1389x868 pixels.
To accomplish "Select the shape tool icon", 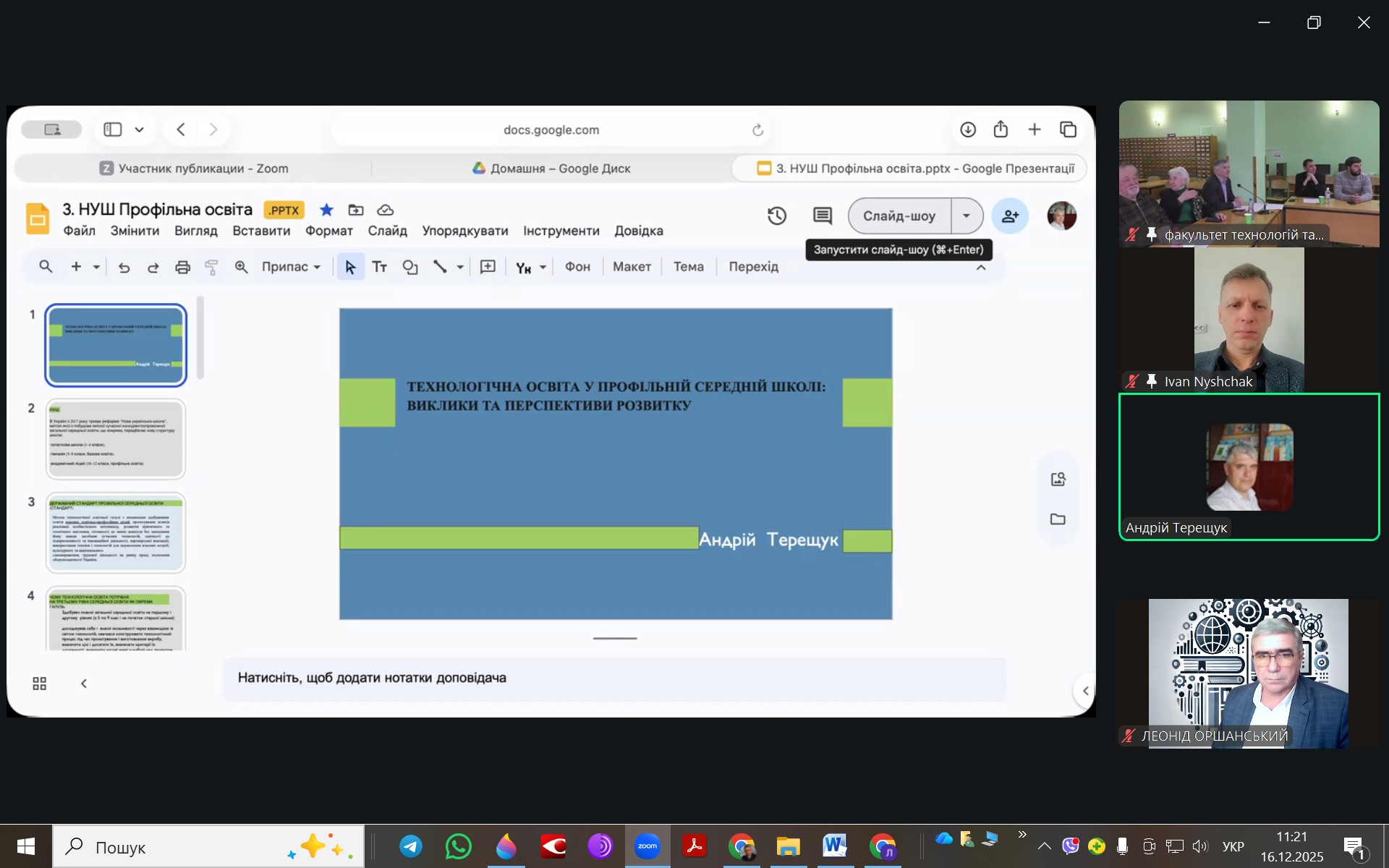I will [x=410, y=267].
